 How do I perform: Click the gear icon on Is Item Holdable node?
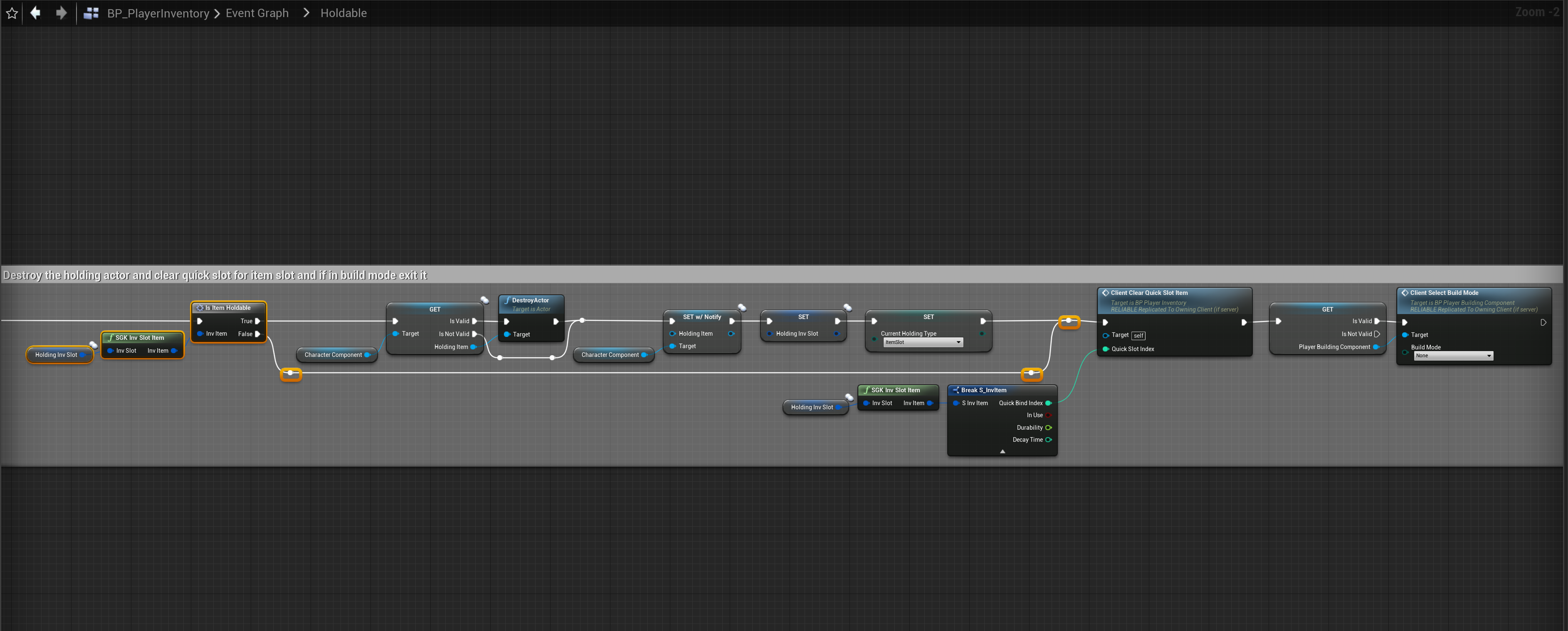[200, 308]
